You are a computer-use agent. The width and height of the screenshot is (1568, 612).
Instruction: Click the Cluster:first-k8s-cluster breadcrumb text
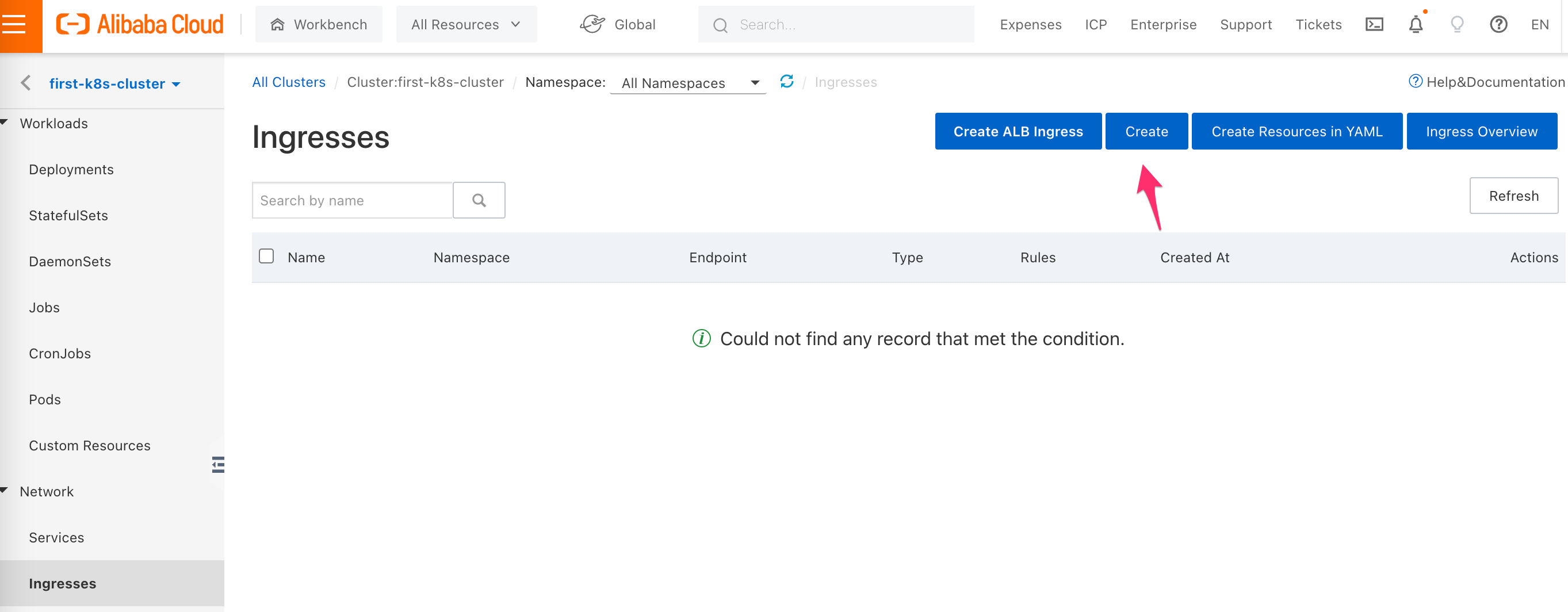pyautogui.click(x=425, y=82)
